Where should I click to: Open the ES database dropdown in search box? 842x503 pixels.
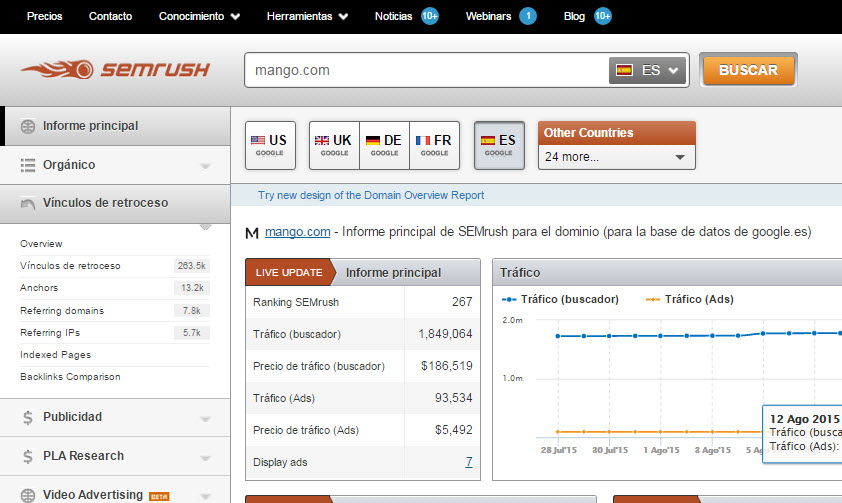click(x=648, y=70)
